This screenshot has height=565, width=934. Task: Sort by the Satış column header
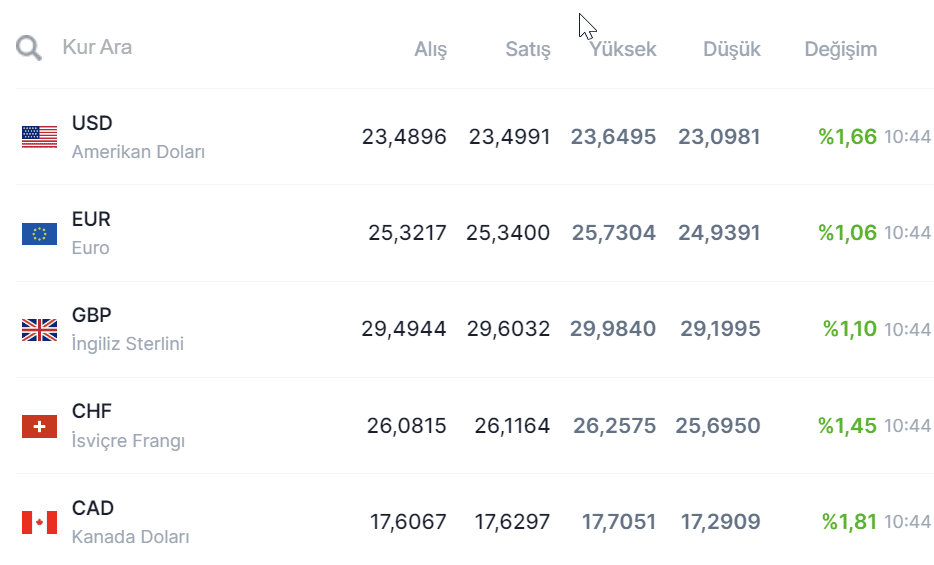tap(528, 49)
